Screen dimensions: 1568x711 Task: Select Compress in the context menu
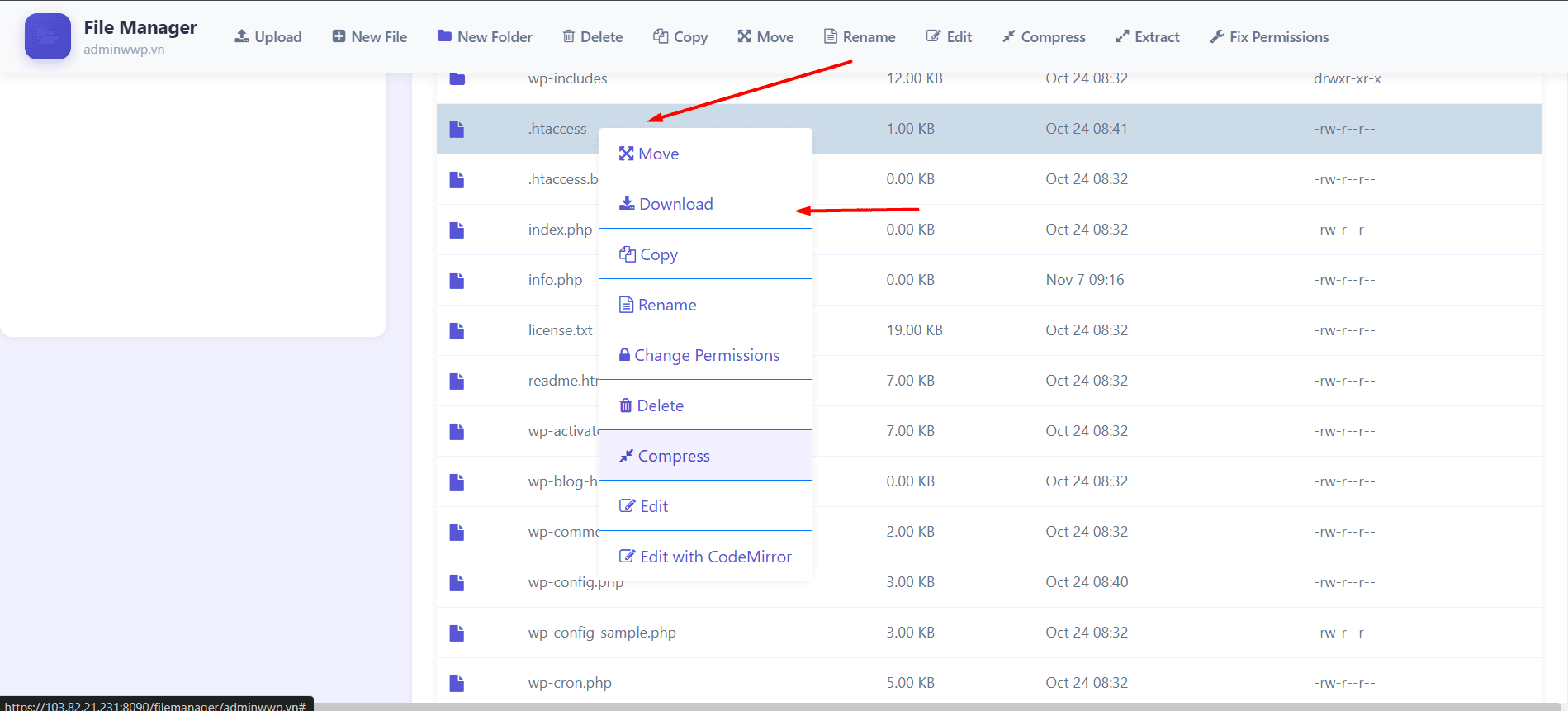[665, 456]
